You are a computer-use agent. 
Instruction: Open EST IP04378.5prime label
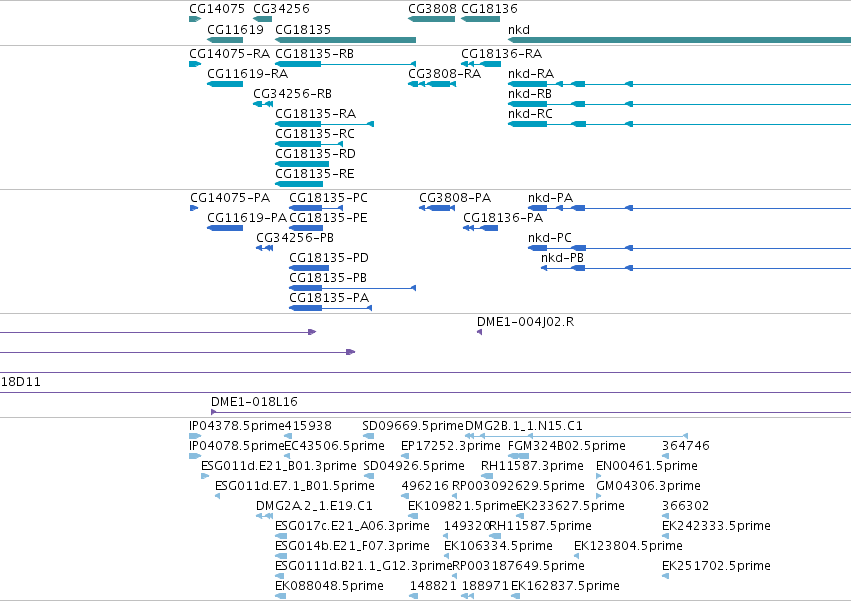pyautogui.click(x=237, y=427)
